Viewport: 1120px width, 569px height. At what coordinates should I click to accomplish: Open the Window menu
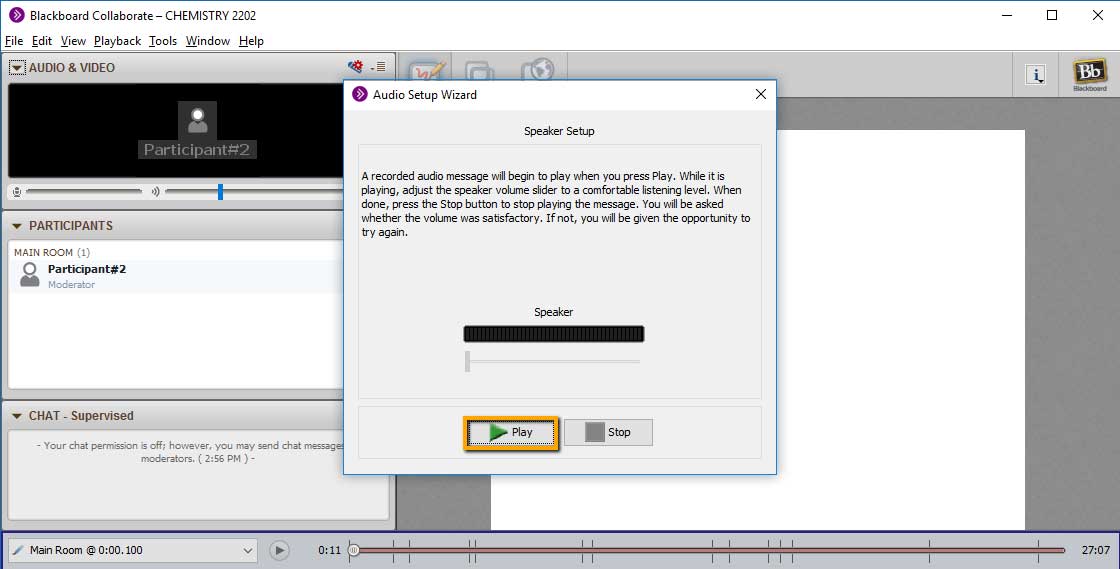pyautogui.click(x=208, y=41)
